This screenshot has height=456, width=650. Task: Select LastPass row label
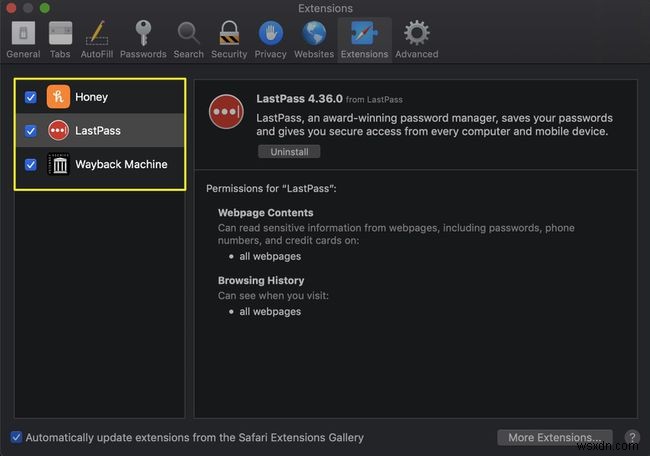click(x=98, y=131)
